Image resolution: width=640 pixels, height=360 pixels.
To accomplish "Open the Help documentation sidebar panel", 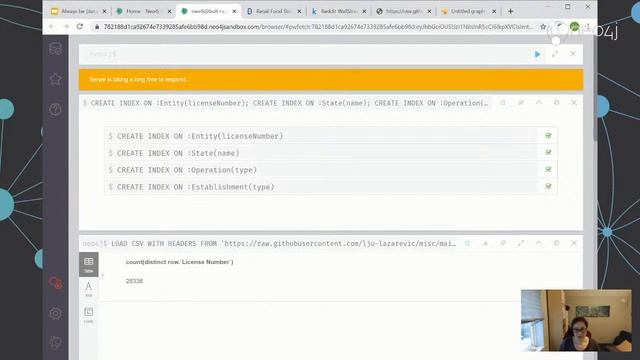I will (56, 109).
